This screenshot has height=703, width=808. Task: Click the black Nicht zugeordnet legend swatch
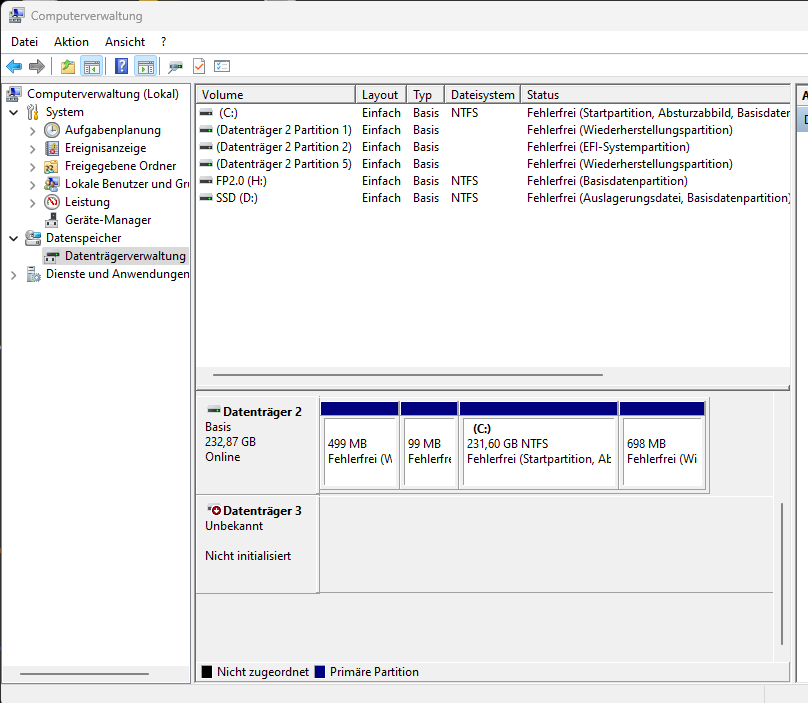point(207,672)
